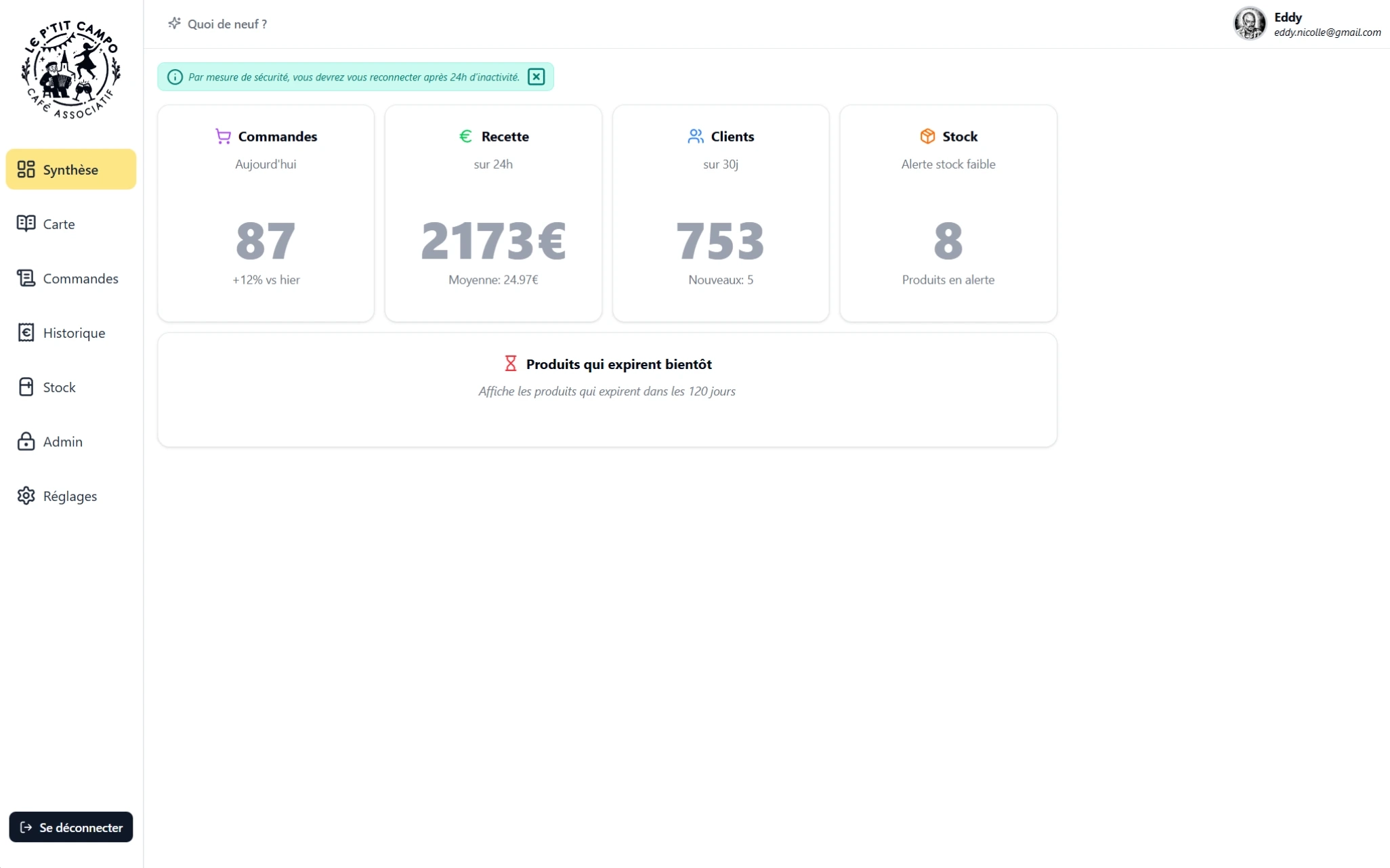Click the green euro icon on Recette card
The image size is (1390, 868).
click(x=465, y=136)
